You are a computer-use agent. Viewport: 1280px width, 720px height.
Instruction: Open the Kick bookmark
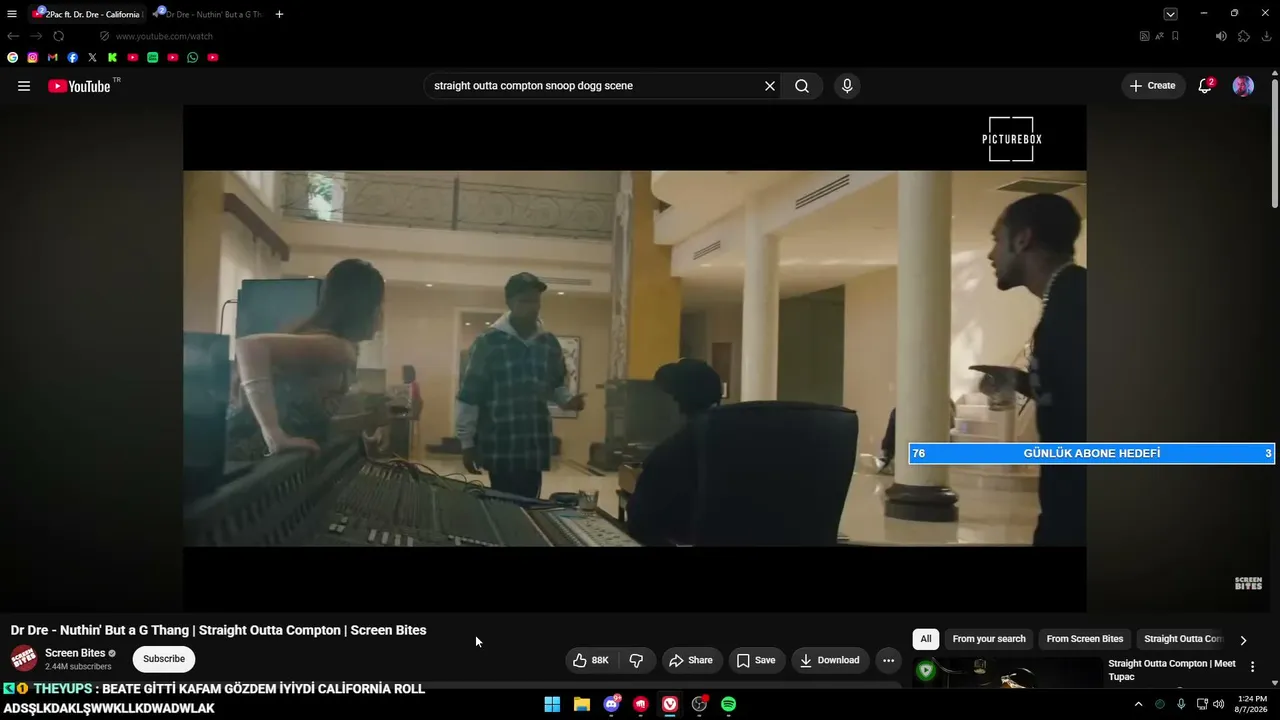(112, 58)
